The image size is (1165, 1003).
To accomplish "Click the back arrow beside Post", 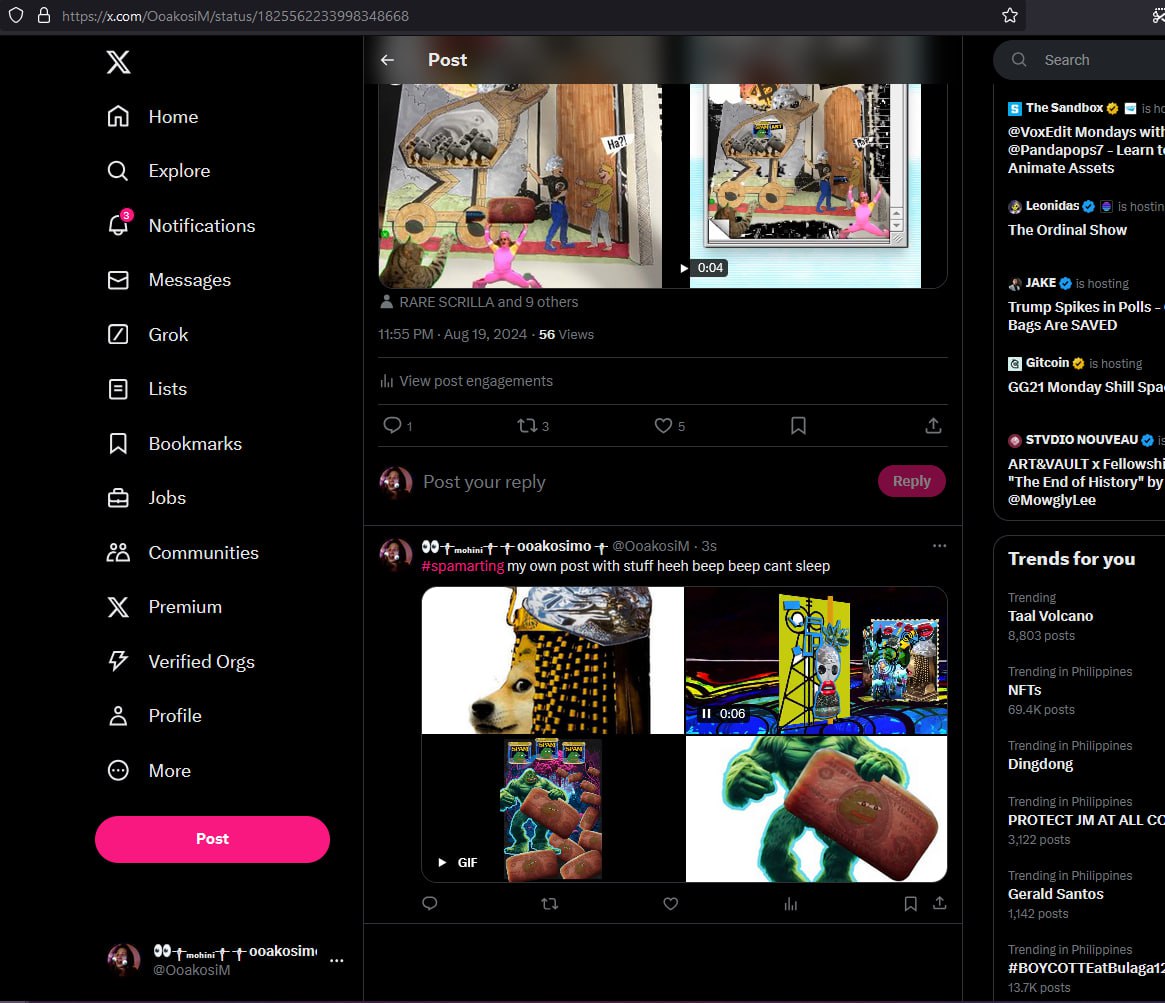I will coord(387,60).
